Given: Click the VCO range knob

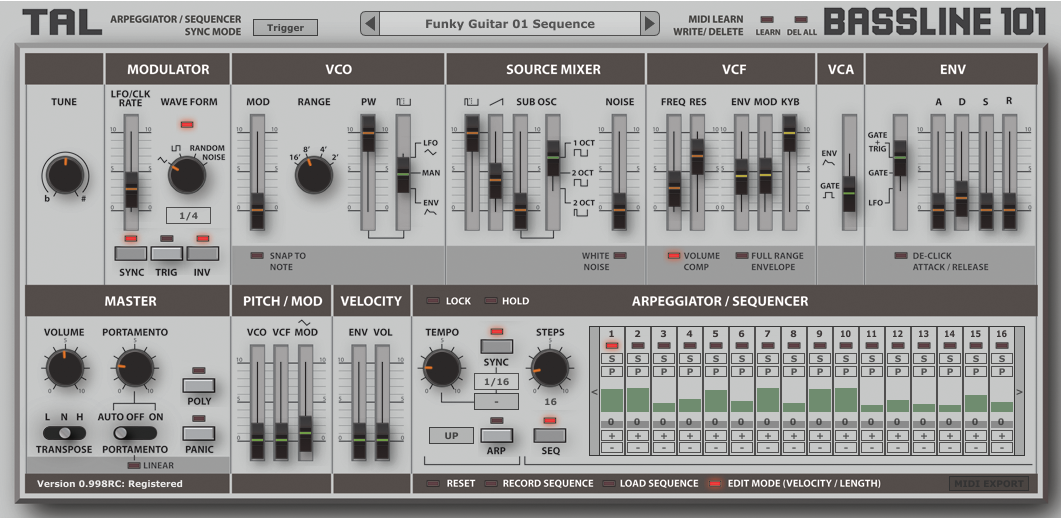Looking at the screenshot, I should pyautogui.click(x=314, y=175).
